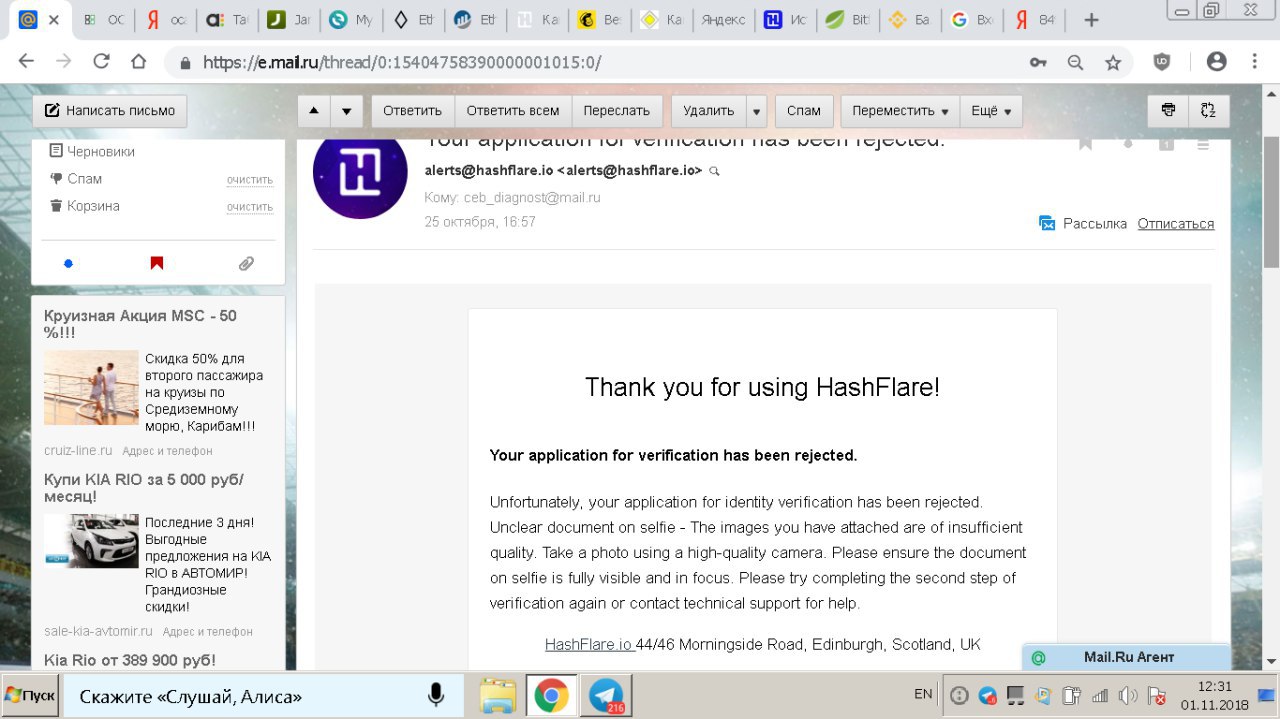The width and height of the screenshot is (1280, 719).
Task: Click the Удалить delete button
Action: pyautogui.click(x=708, y=111)
